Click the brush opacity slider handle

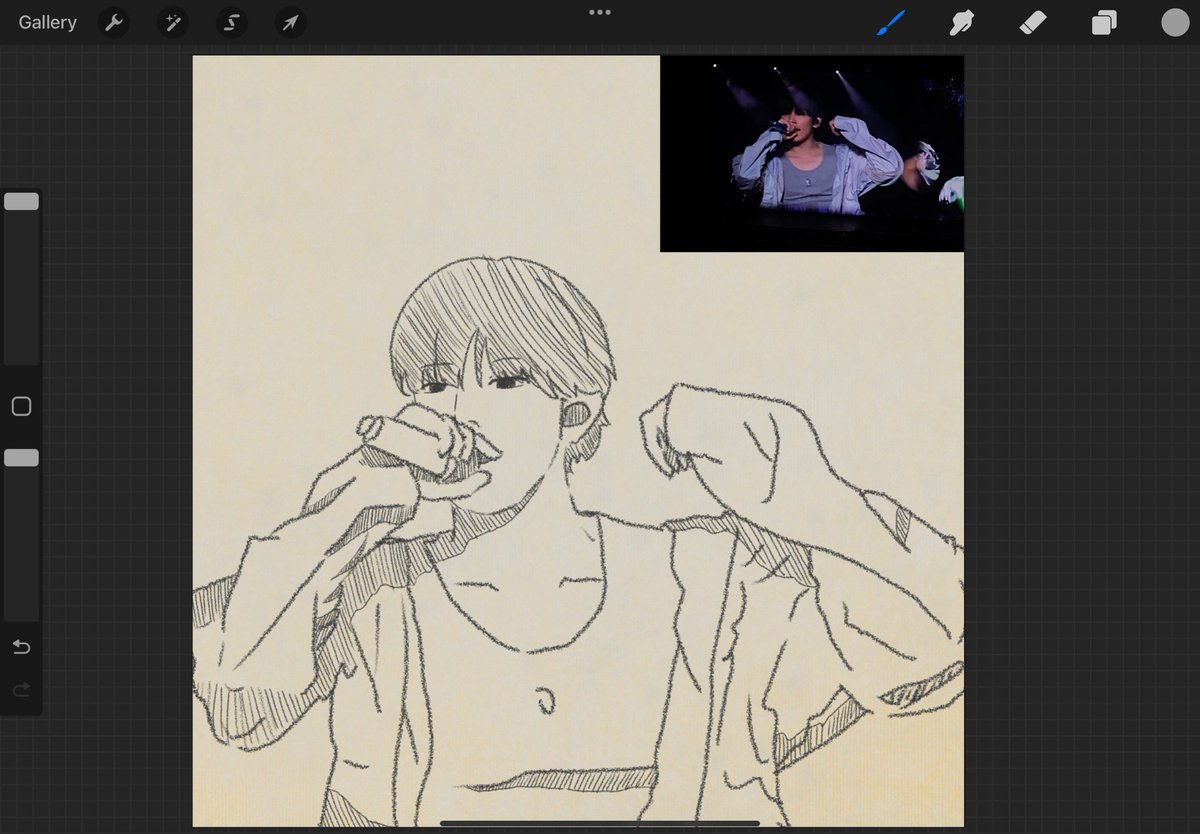(x=21, y=457)
